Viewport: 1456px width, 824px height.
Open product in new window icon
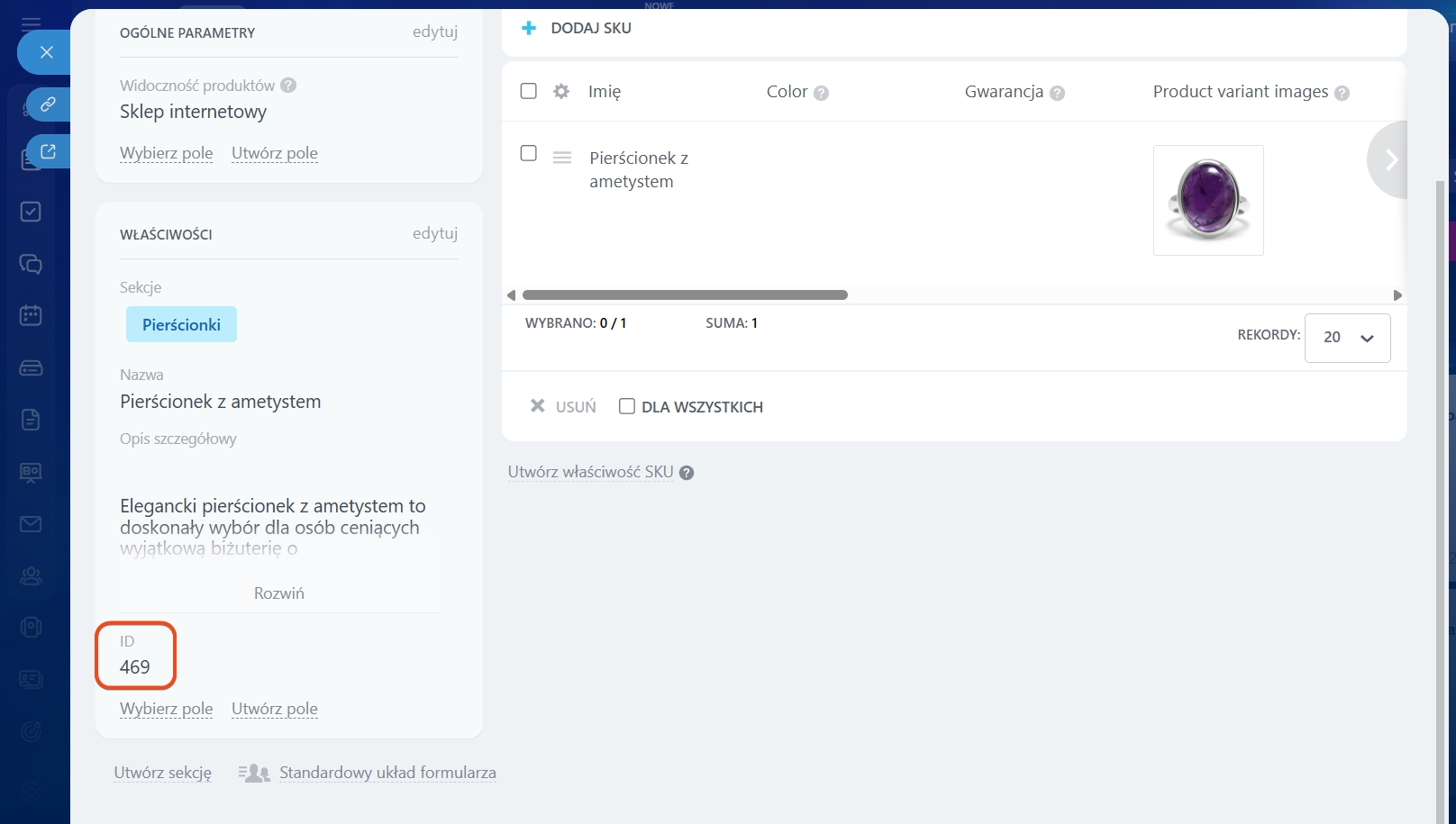point(48,151)
